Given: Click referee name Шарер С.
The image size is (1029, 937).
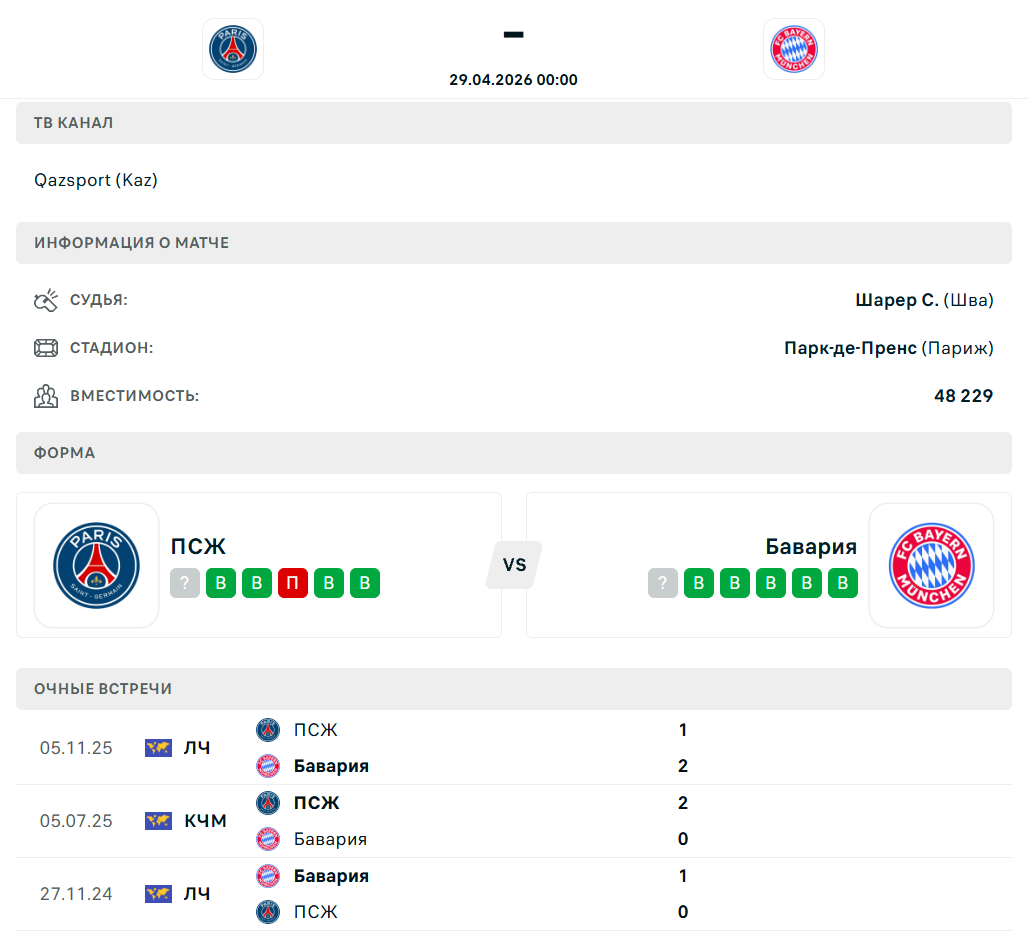Looking at the screenshot, I should pyautogui.click(x=897, y=300).
